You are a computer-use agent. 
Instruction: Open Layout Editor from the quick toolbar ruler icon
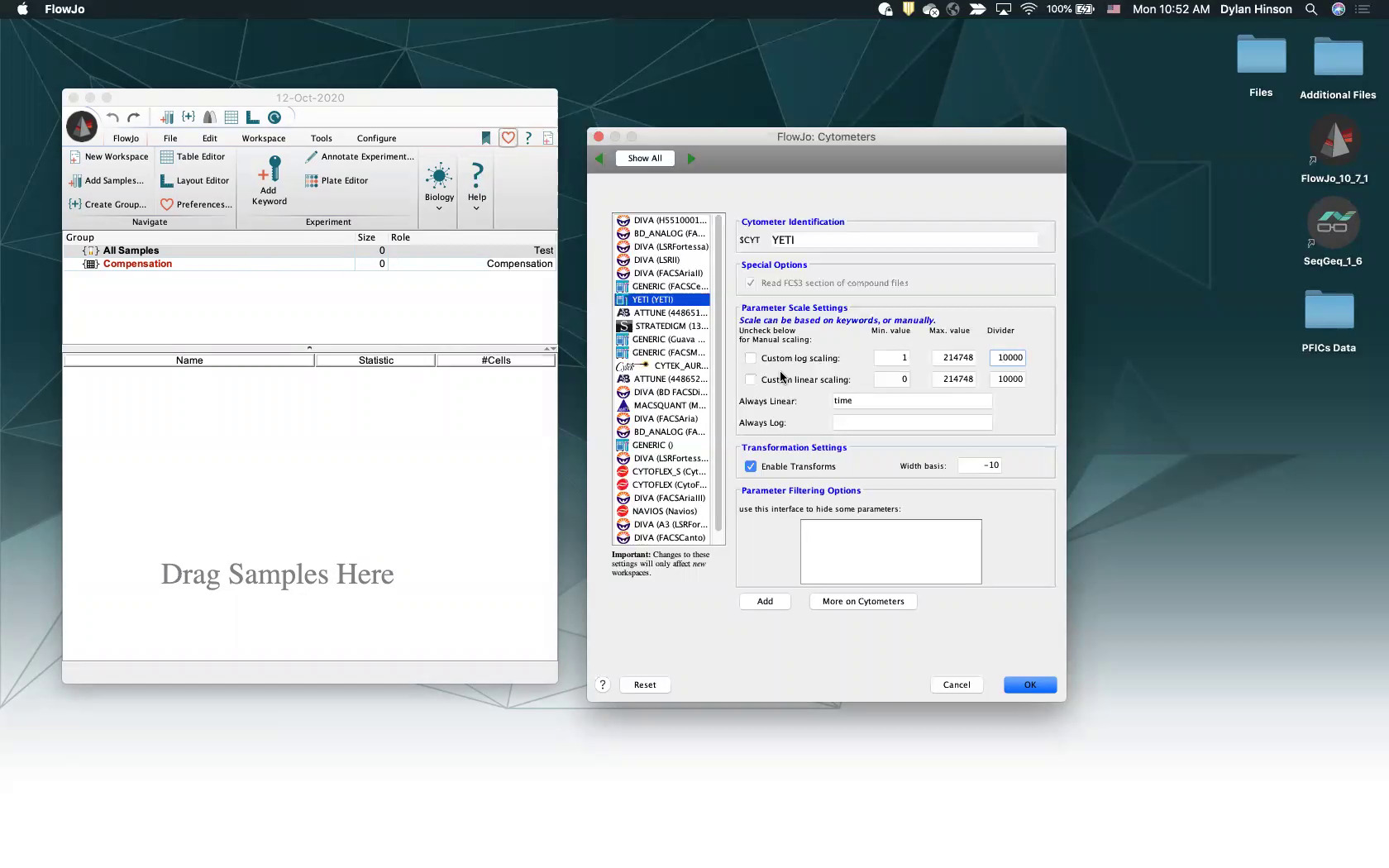253,118
